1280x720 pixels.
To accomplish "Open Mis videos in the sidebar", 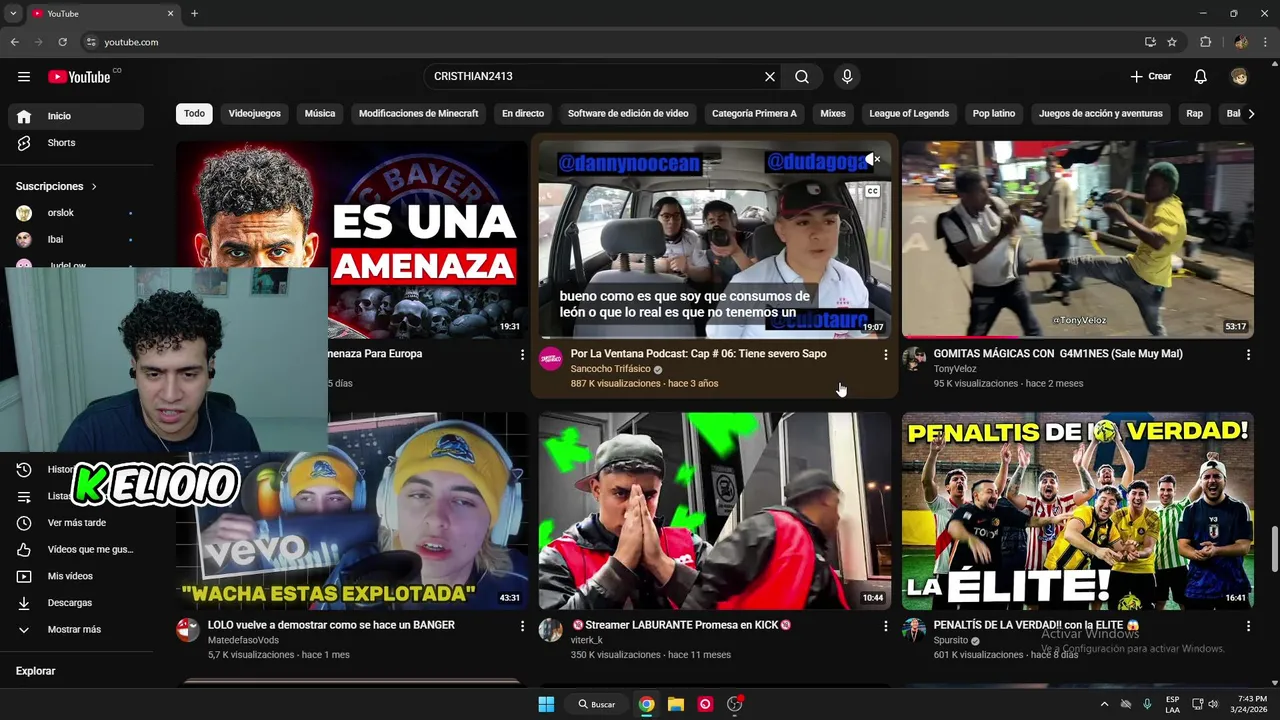I will tap(76, 576).
